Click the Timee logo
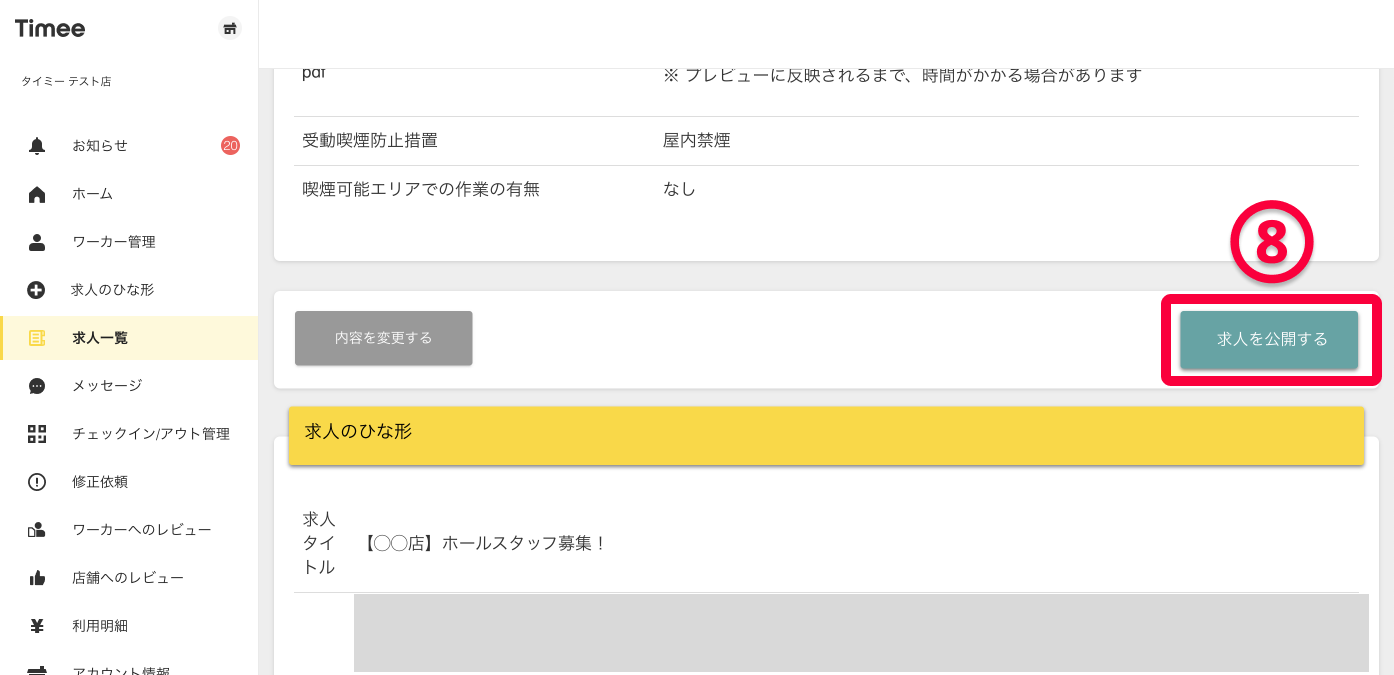1394x675 pixels. click(50, 29)
